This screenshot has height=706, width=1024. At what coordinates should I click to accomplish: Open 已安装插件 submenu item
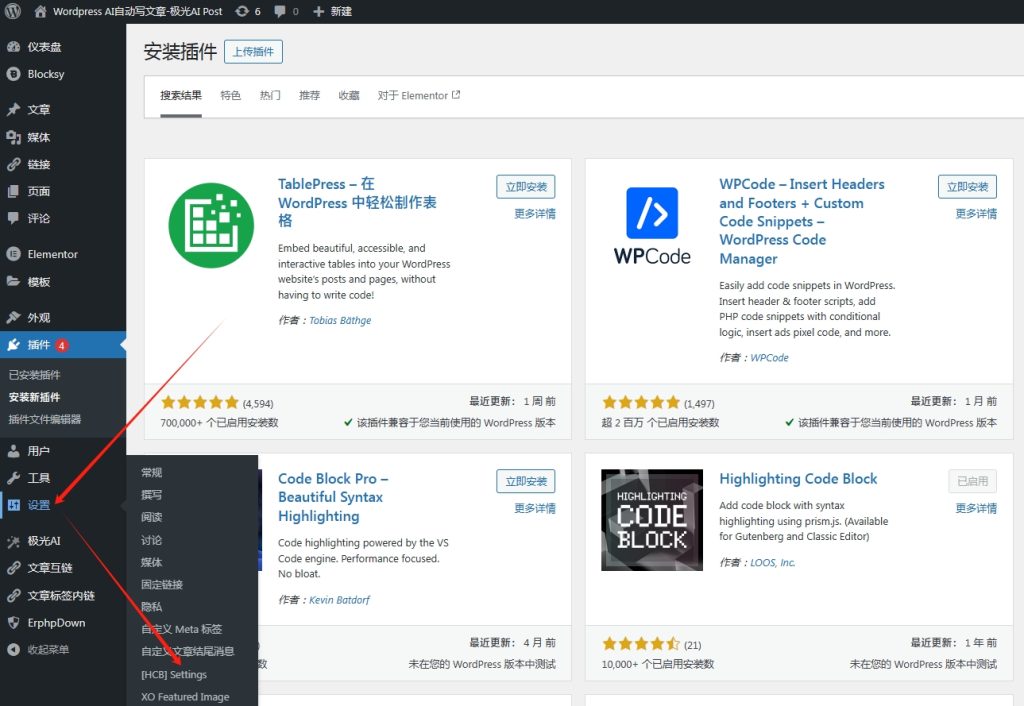click(x=35, y=375)
